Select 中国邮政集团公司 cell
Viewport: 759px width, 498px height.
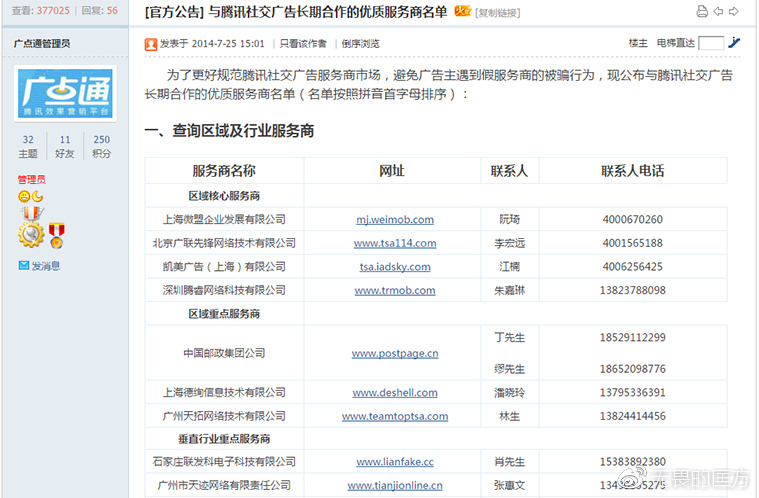point(224,353)
